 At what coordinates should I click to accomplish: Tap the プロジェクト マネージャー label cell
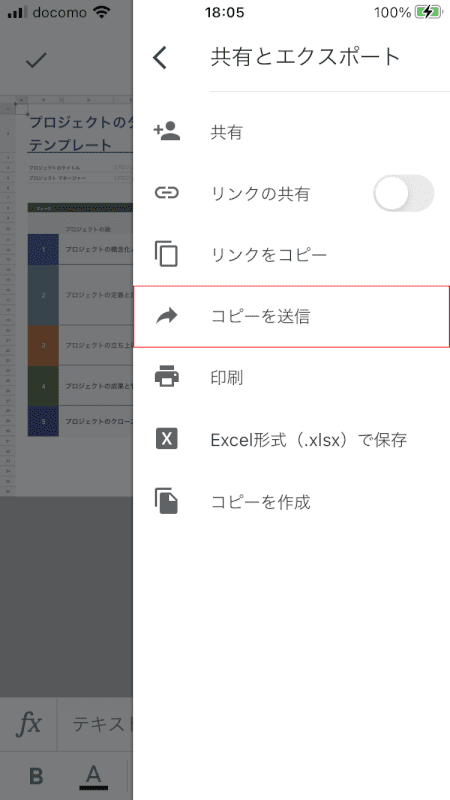point(58,178)
